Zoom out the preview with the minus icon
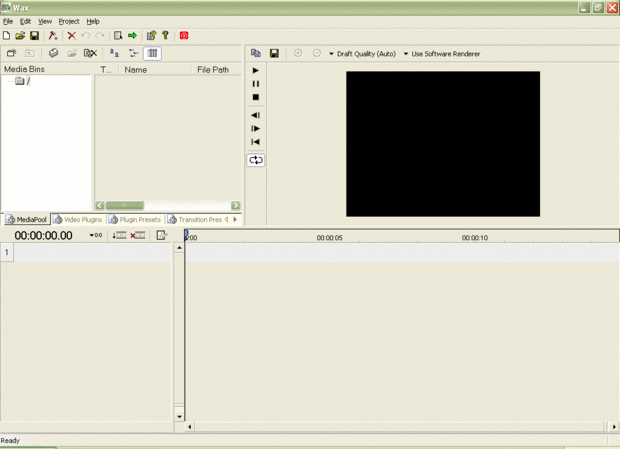The height and width of the screenshot is (449, 620). tap(316, 53)
